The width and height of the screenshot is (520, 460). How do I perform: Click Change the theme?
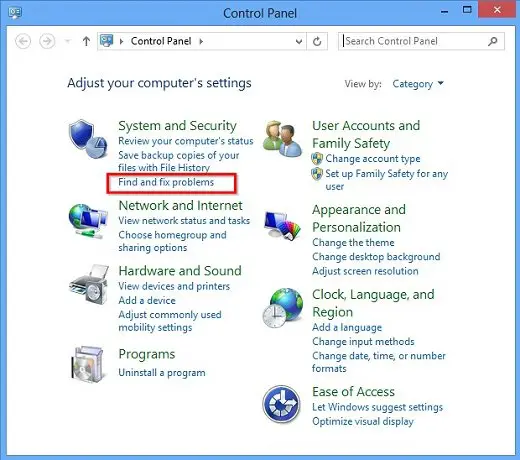(353, 243)
